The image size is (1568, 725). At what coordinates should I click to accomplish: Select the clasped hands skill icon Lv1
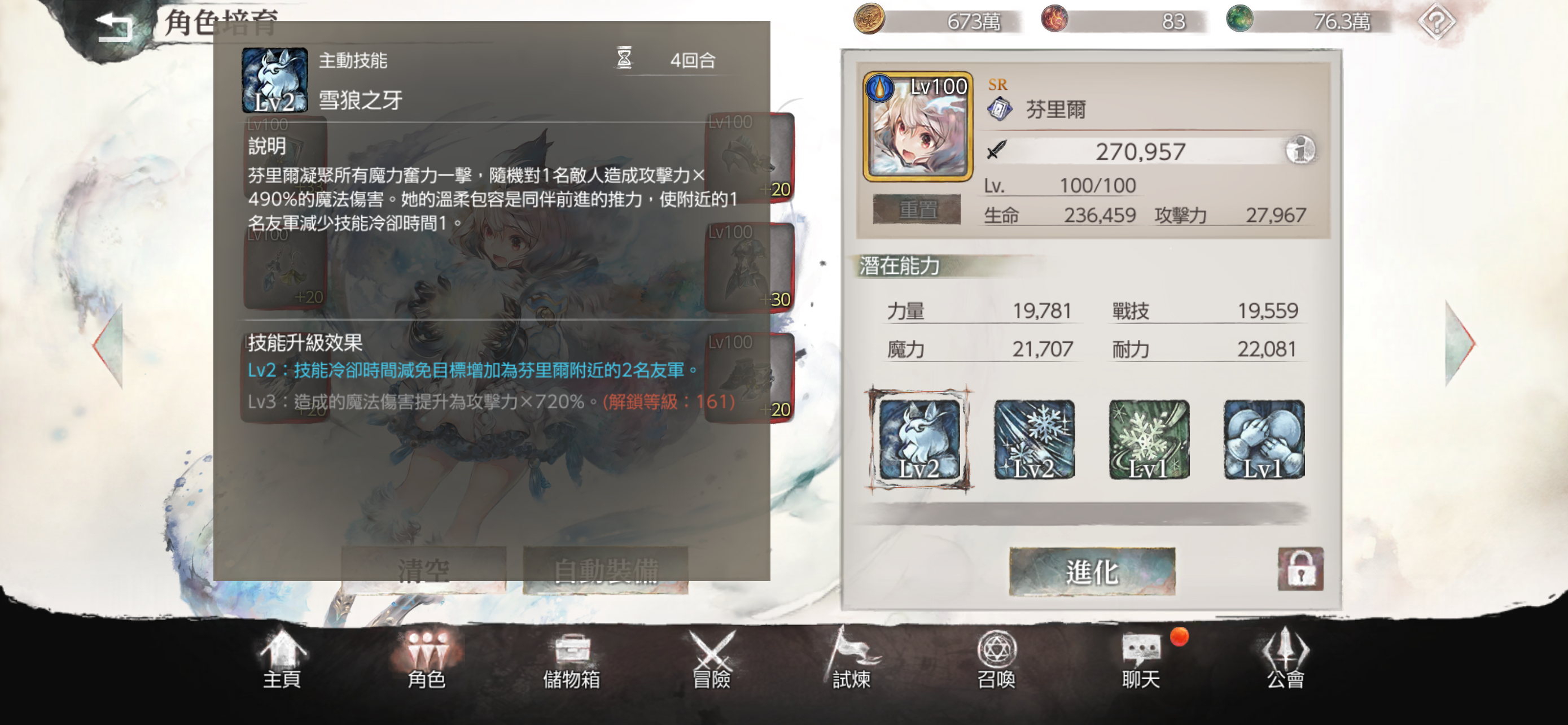pos(1264,439)
